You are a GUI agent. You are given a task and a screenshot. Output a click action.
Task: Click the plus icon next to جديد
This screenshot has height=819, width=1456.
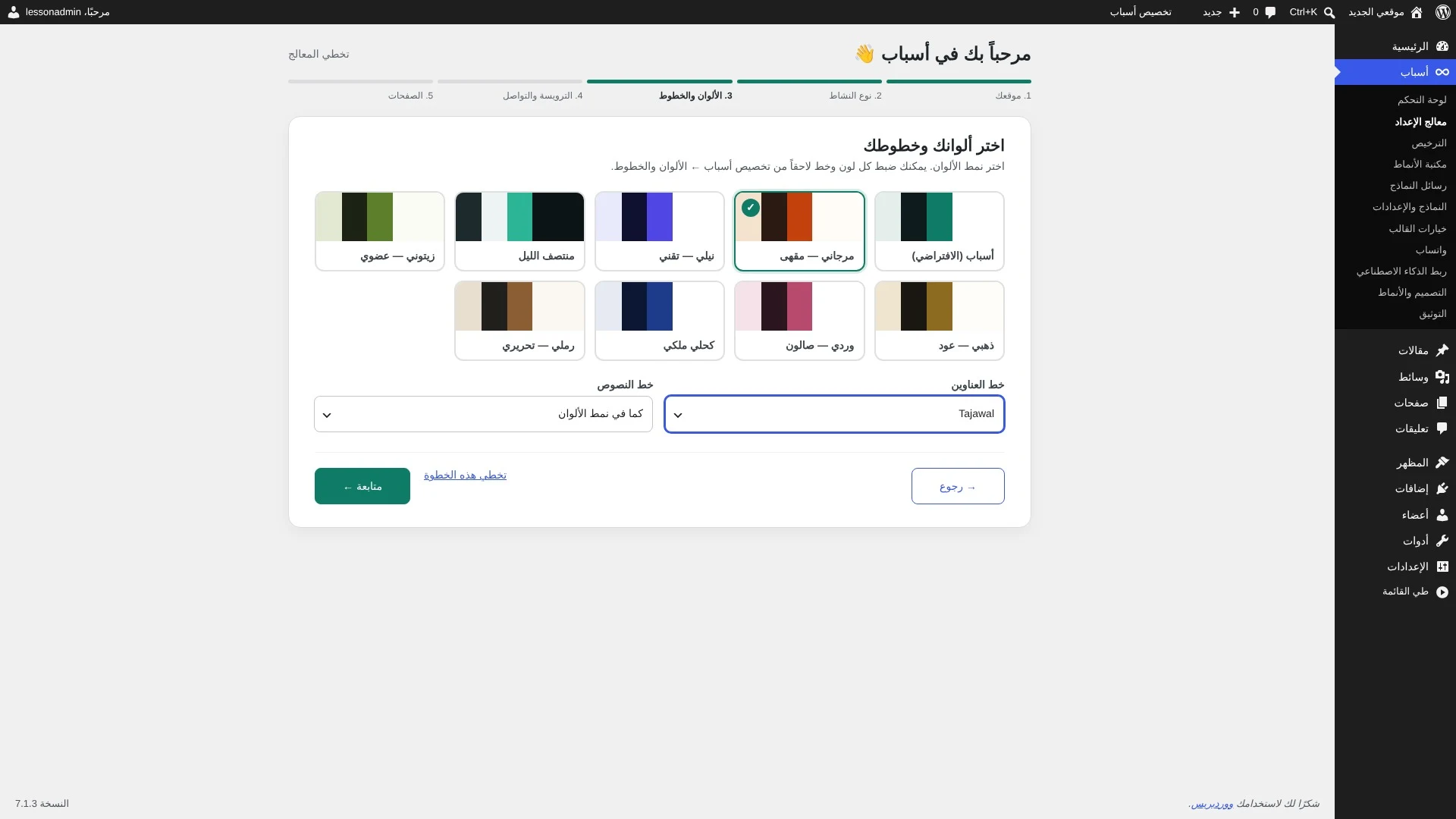[x=1235, y=12]
